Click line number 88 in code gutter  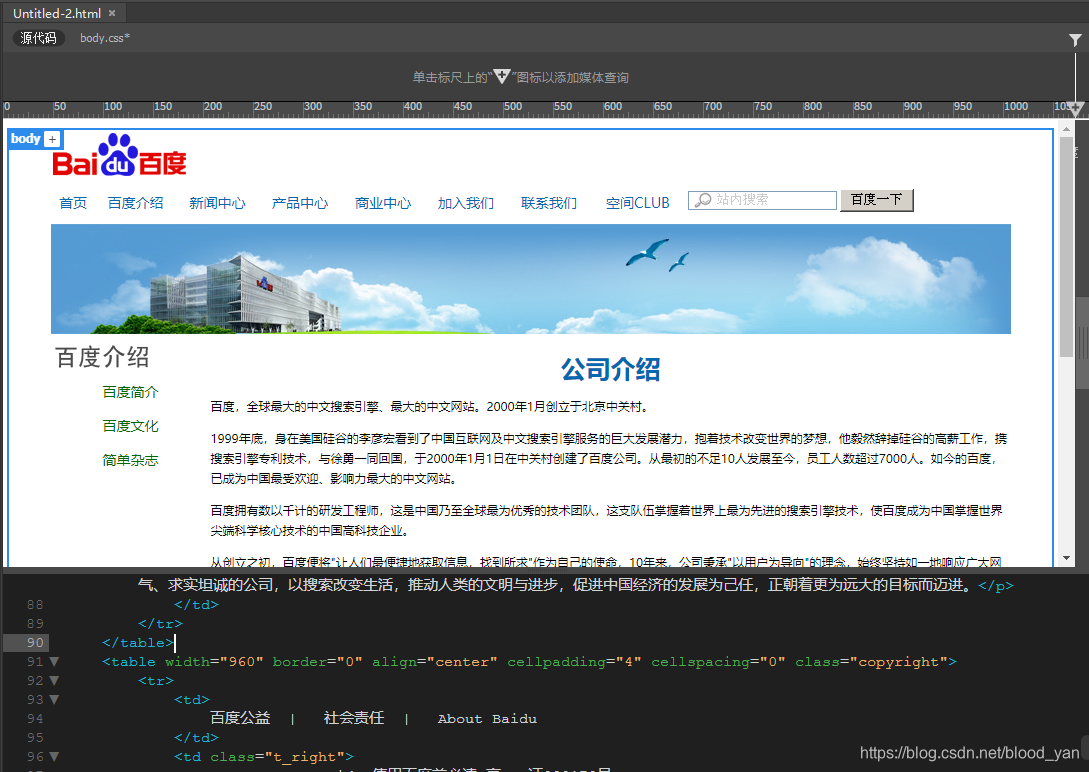pyautogui.click(x=35, y=605)
